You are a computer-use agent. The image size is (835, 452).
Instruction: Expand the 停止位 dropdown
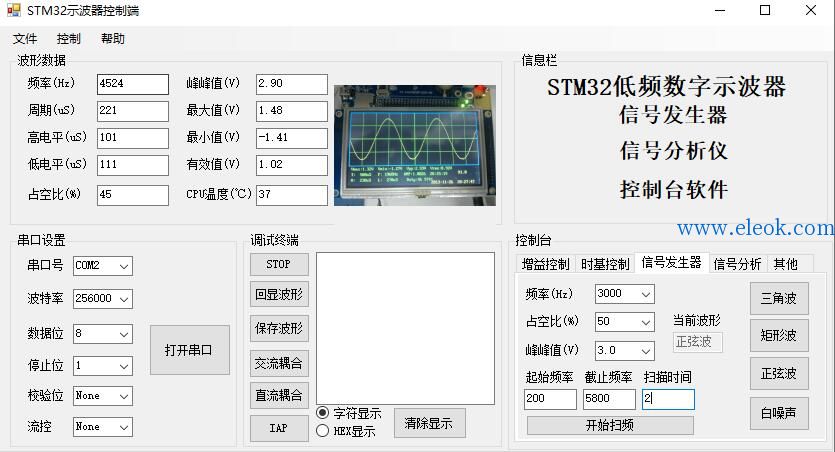point(124,366)
